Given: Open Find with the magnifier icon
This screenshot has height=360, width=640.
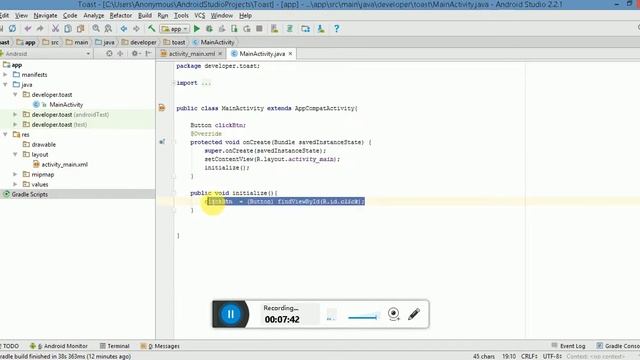Looking at the screenshot, I should (x=96, y=29).
